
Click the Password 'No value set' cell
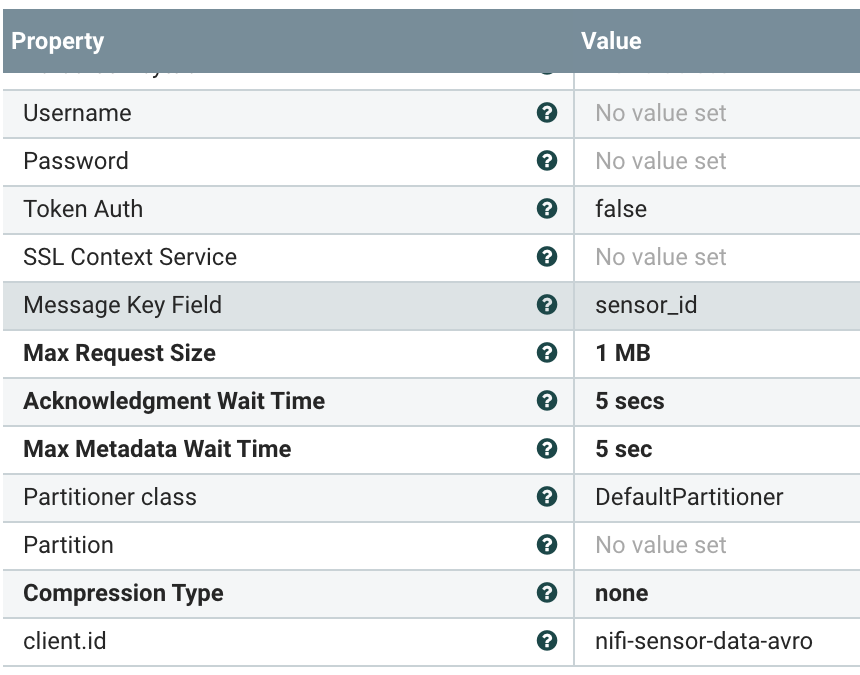tap(661, 161)
